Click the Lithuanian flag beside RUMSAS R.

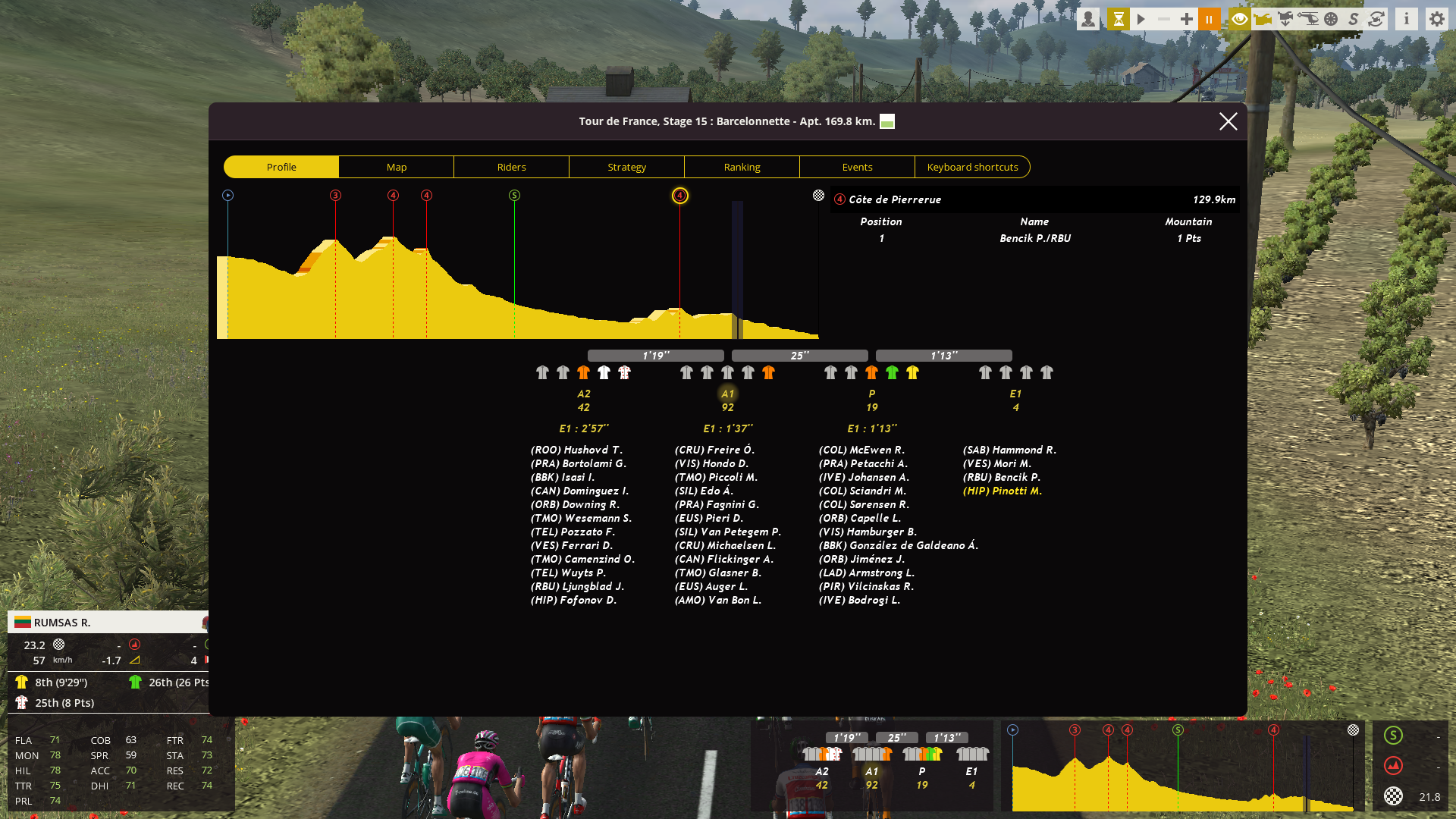(x=23, y=623)
